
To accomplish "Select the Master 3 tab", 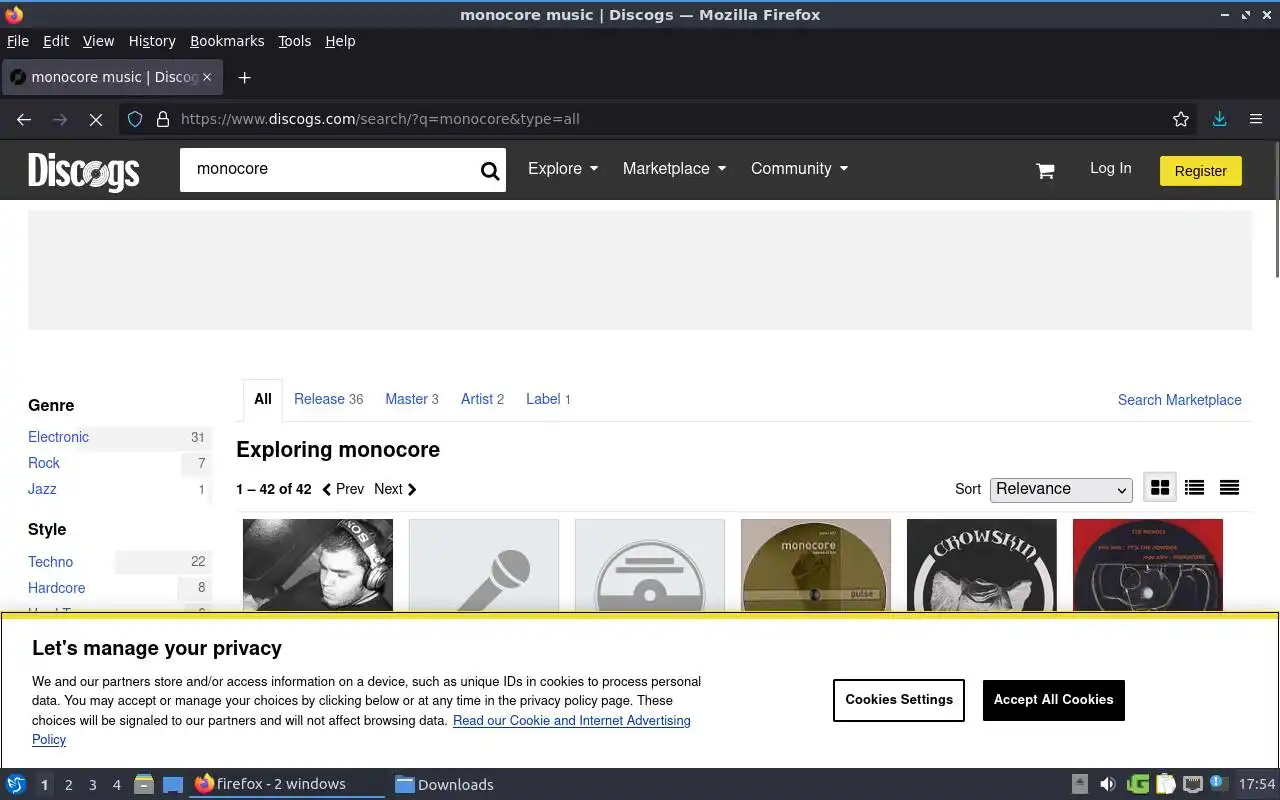I will 412,399.
